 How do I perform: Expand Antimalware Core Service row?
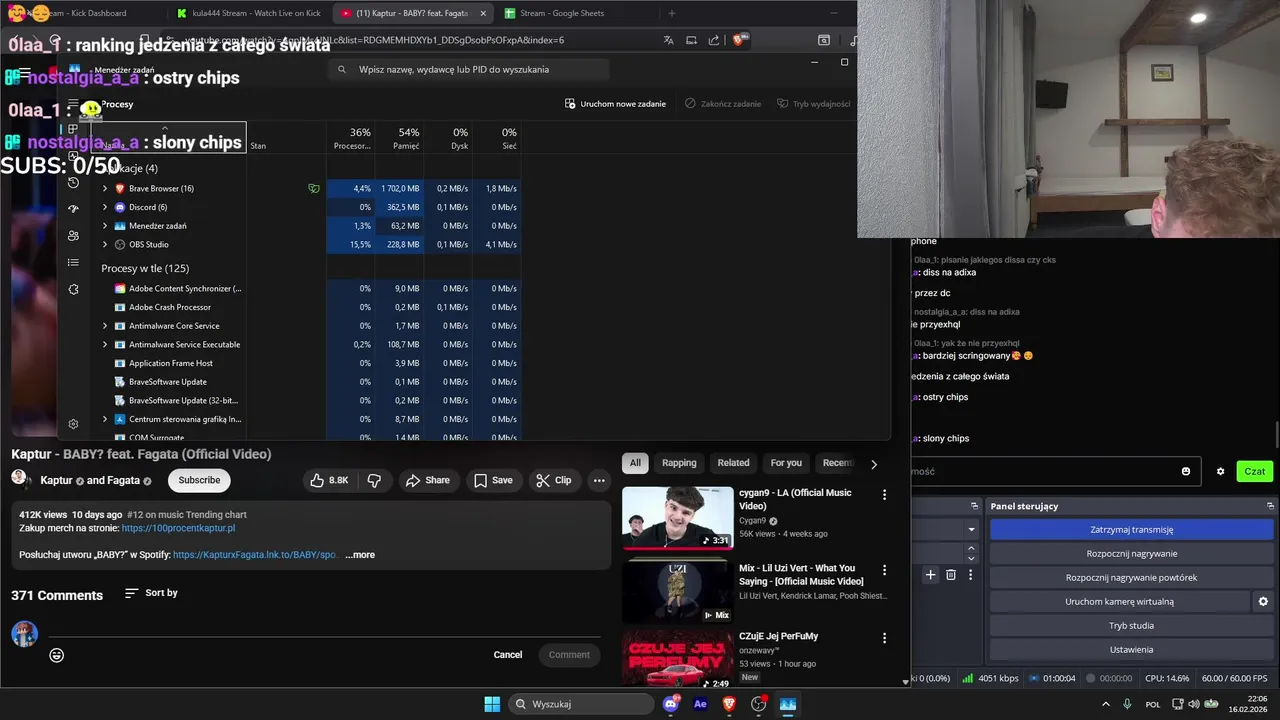(105, 326)
